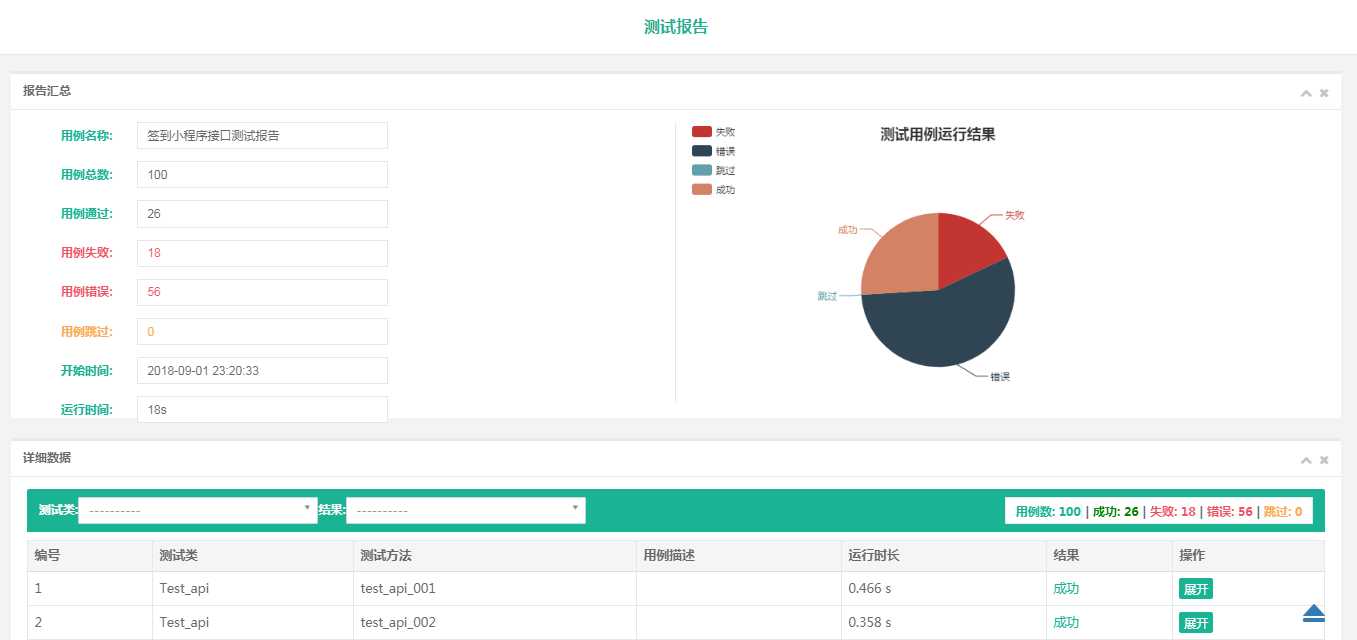Click the back-to-top arrow icon
The image size is (1357, 640).
tap(1314, 613)
